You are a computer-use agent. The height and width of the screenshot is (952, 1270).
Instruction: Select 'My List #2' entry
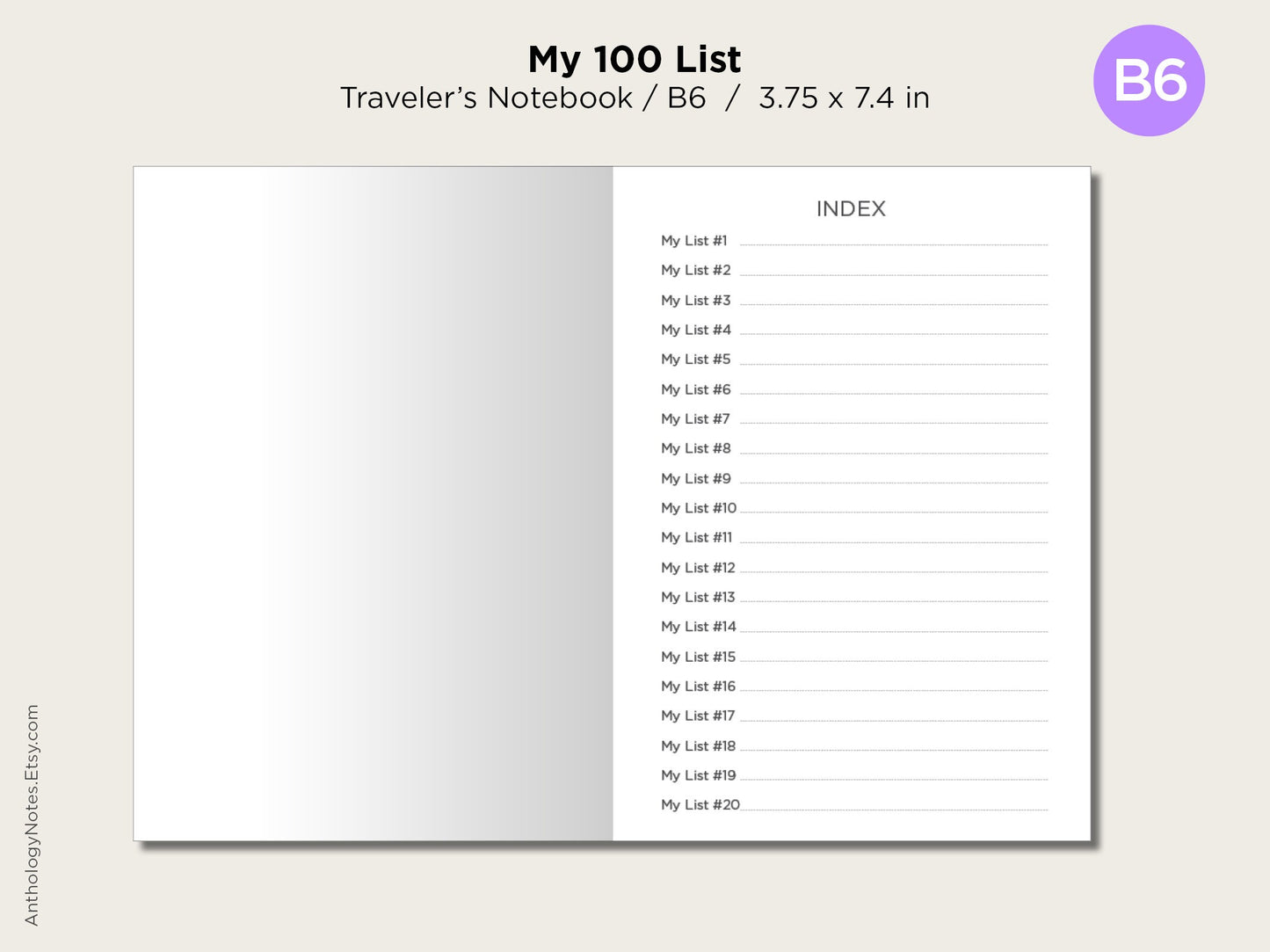pyautogui.click(x=696, y=271)
